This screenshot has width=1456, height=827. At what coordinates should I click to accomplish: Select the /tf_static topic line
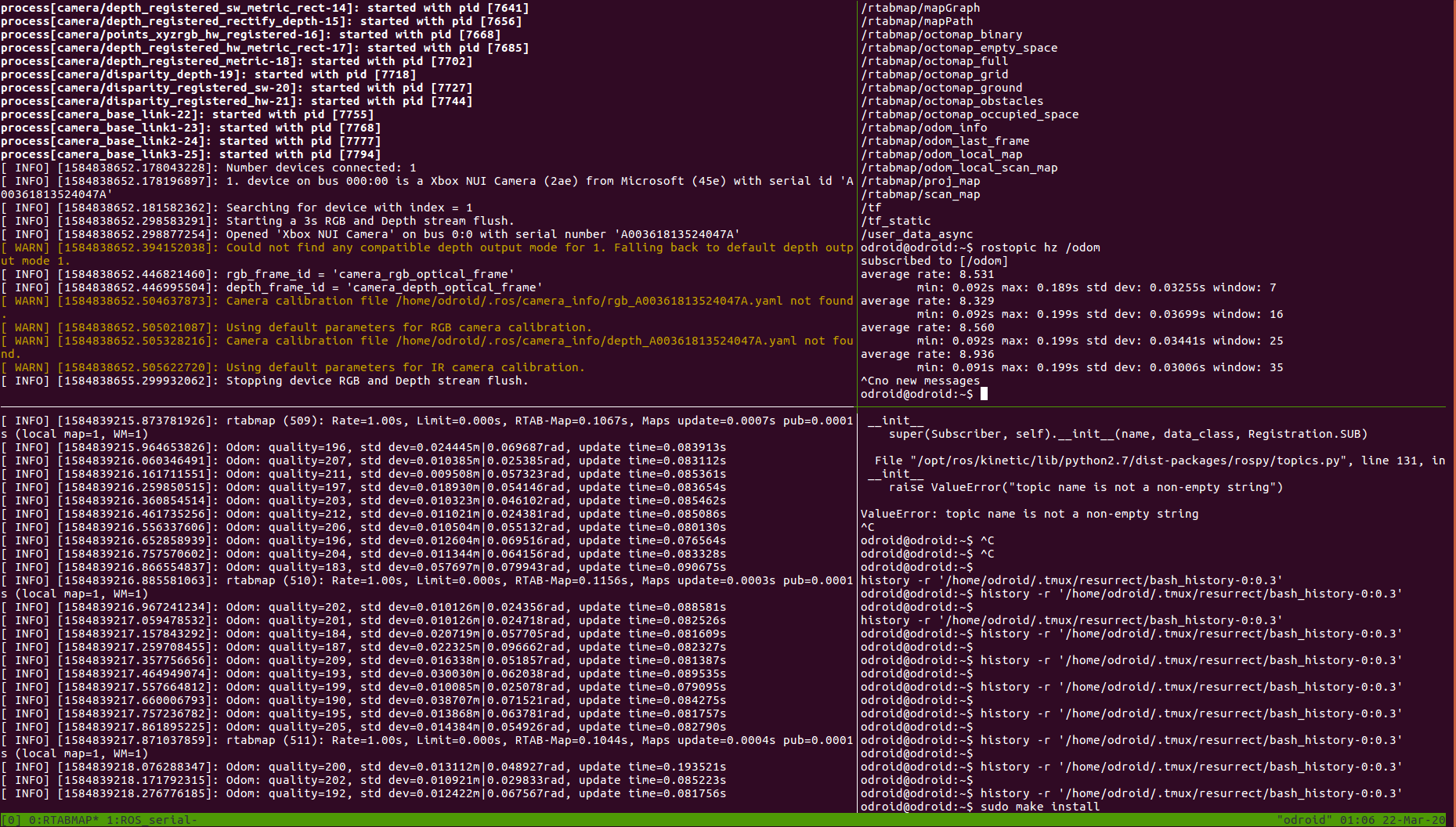coord(895,221)
